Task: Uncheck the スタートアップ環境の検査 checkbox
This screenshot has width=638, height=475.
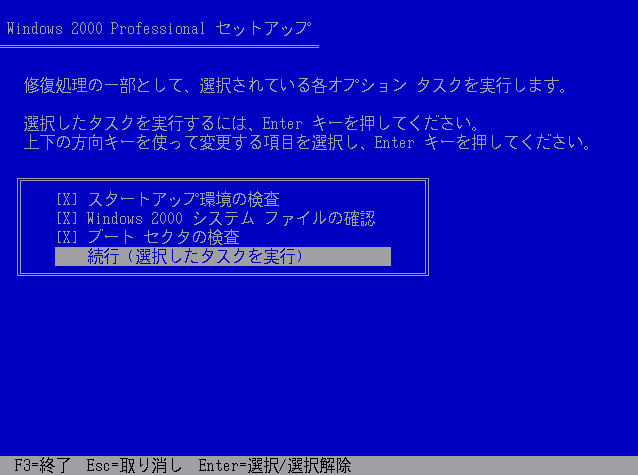Action: click(67, 199)
